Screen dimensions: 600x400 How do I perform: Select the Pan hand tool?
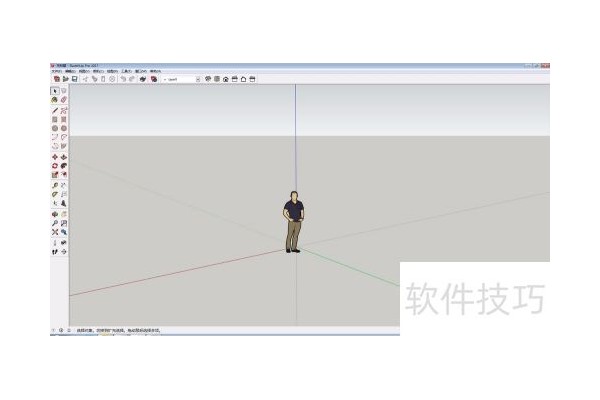[64, 214]
